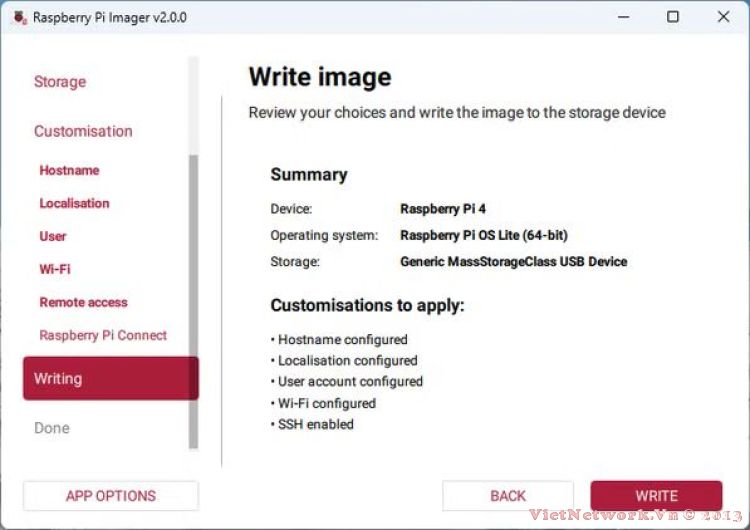Jump to Localisation settings
The width and height of the screenshot is (750, 530).
click(74, 203)
